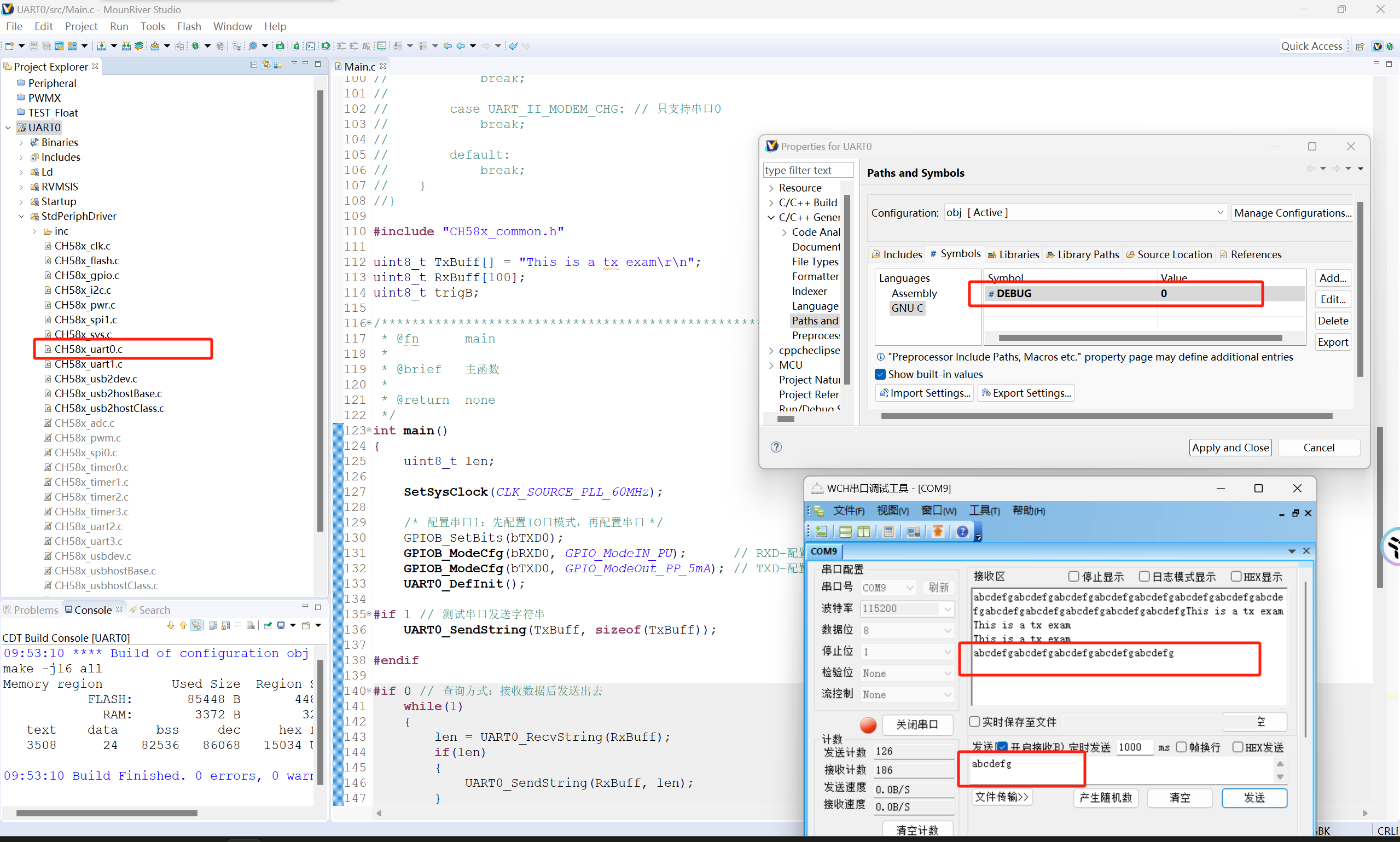1400x842 pixels.
Task: Expand the Binaries node
Action: (x=21, y=142)
